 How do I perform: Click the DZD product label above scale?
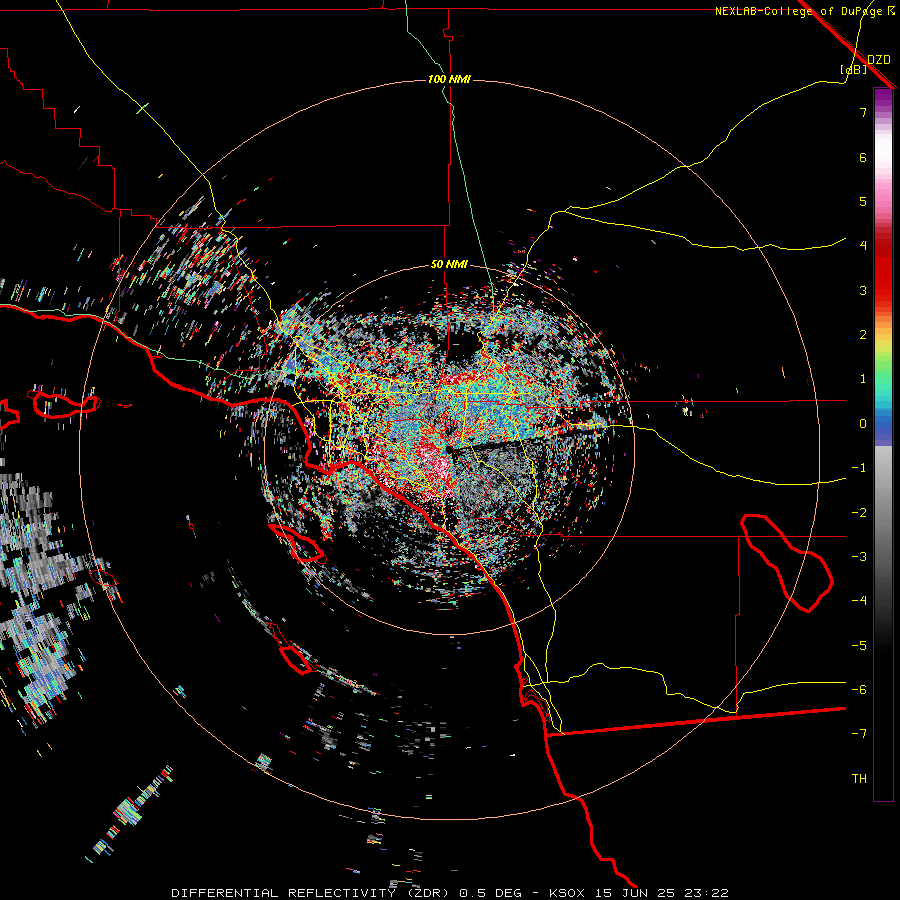[x=879, y=60]
